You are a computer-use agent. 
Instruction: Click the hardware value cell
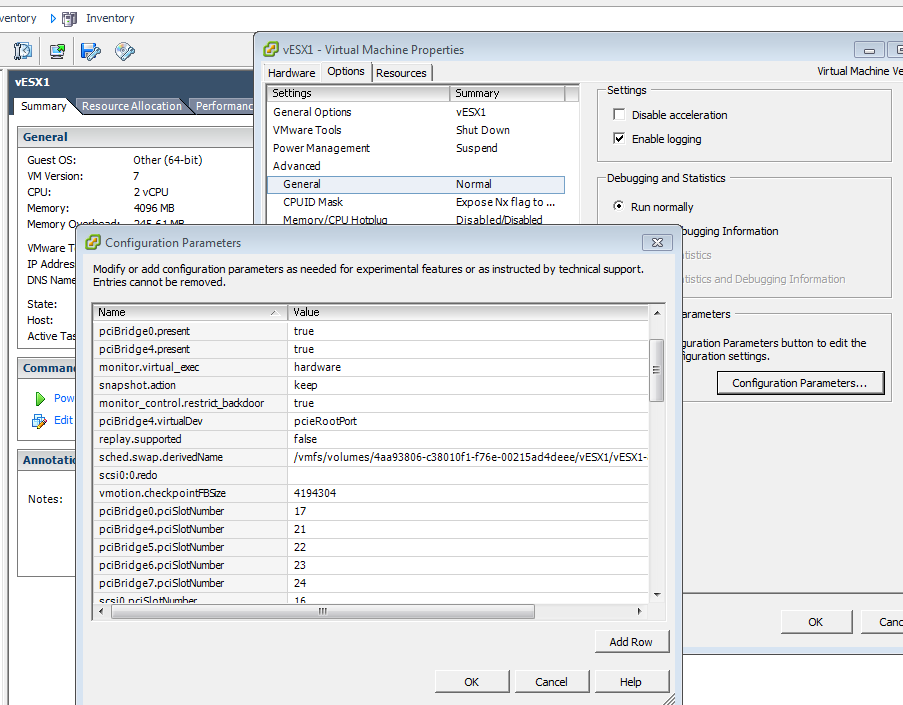pyautogui.click(x=468, y=367)
